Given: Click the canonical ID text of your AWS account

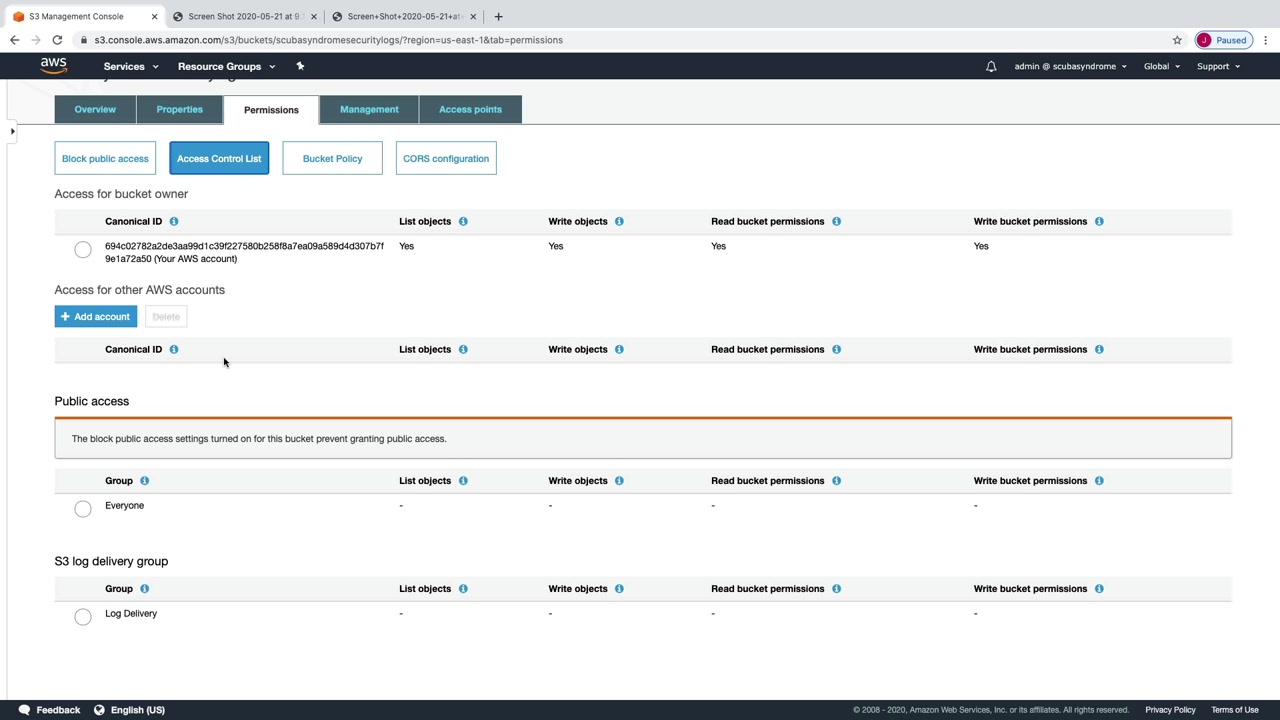Looking at the screenshot, I should pyautogui.click(x=244, y=252).
